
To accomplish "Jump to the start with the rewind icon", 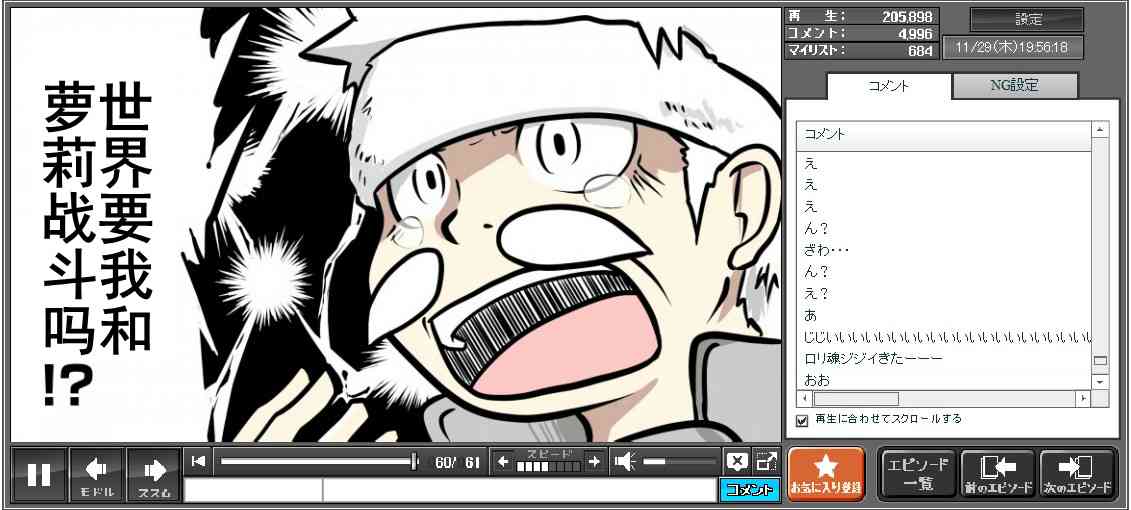I will click(x=199, y=461).
